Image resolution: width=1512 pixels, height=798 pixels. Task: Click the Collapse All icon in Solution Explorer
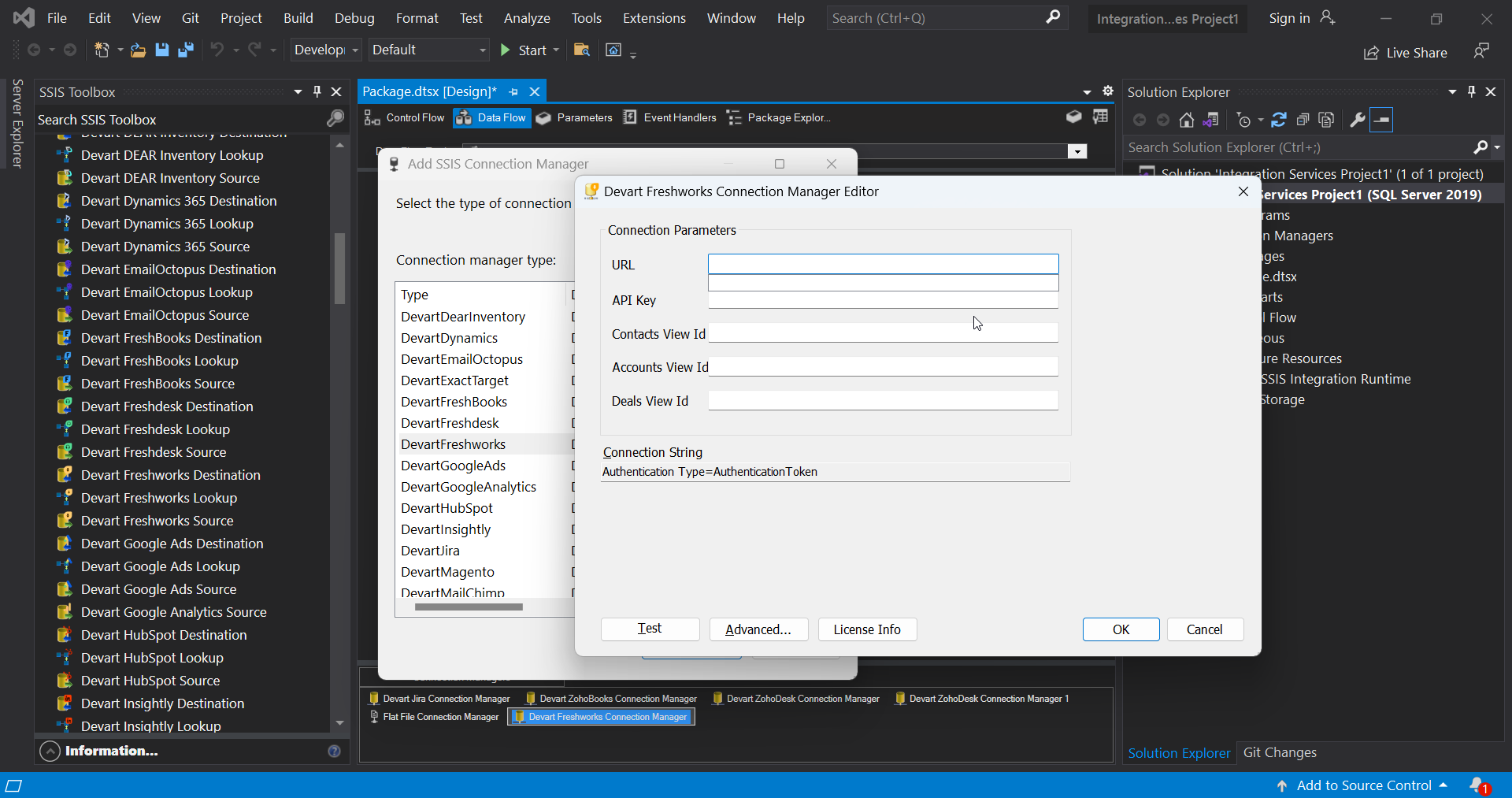(x=1303, y=120)
